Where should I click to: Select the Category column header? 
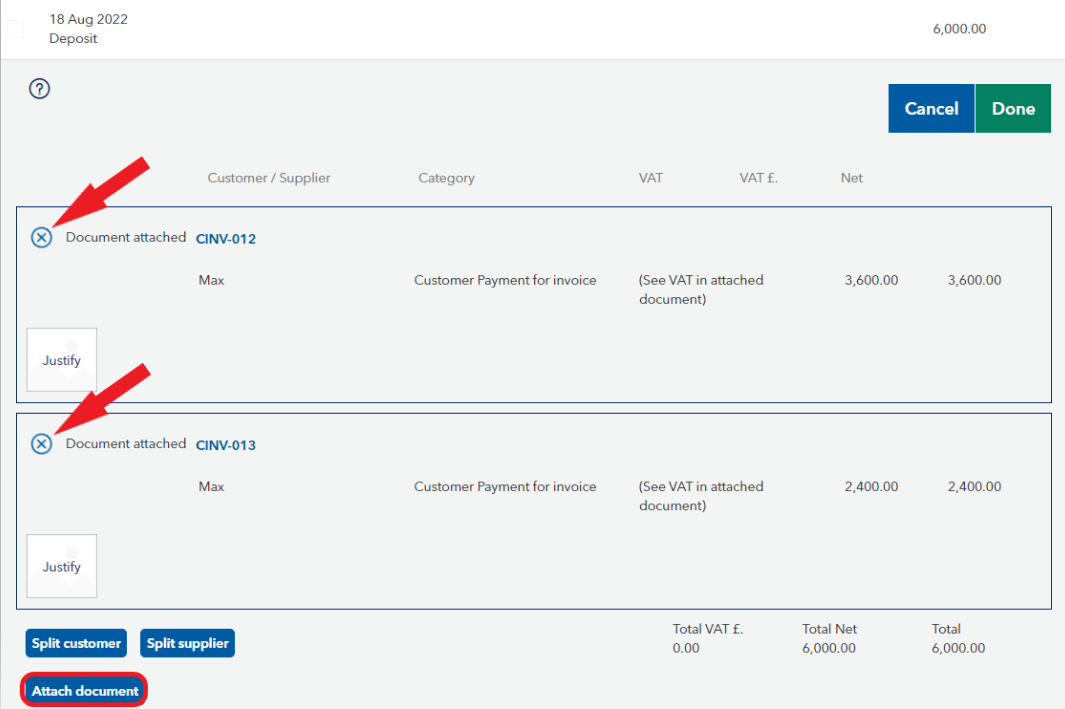[x=446, y=178]
